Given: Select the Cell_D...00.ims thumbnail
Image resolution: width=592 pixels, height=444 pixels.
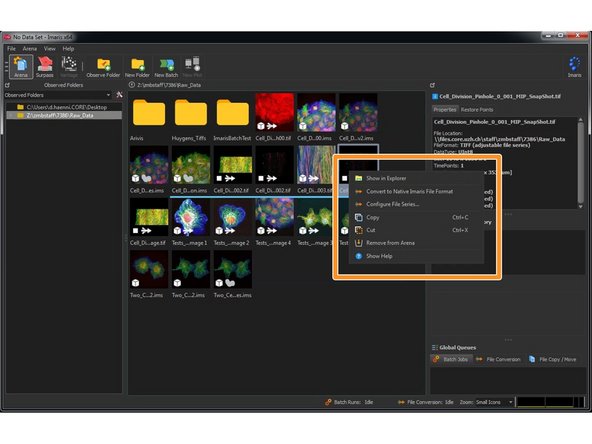Looking at the screenshot, I should click(x=316, y=112).
